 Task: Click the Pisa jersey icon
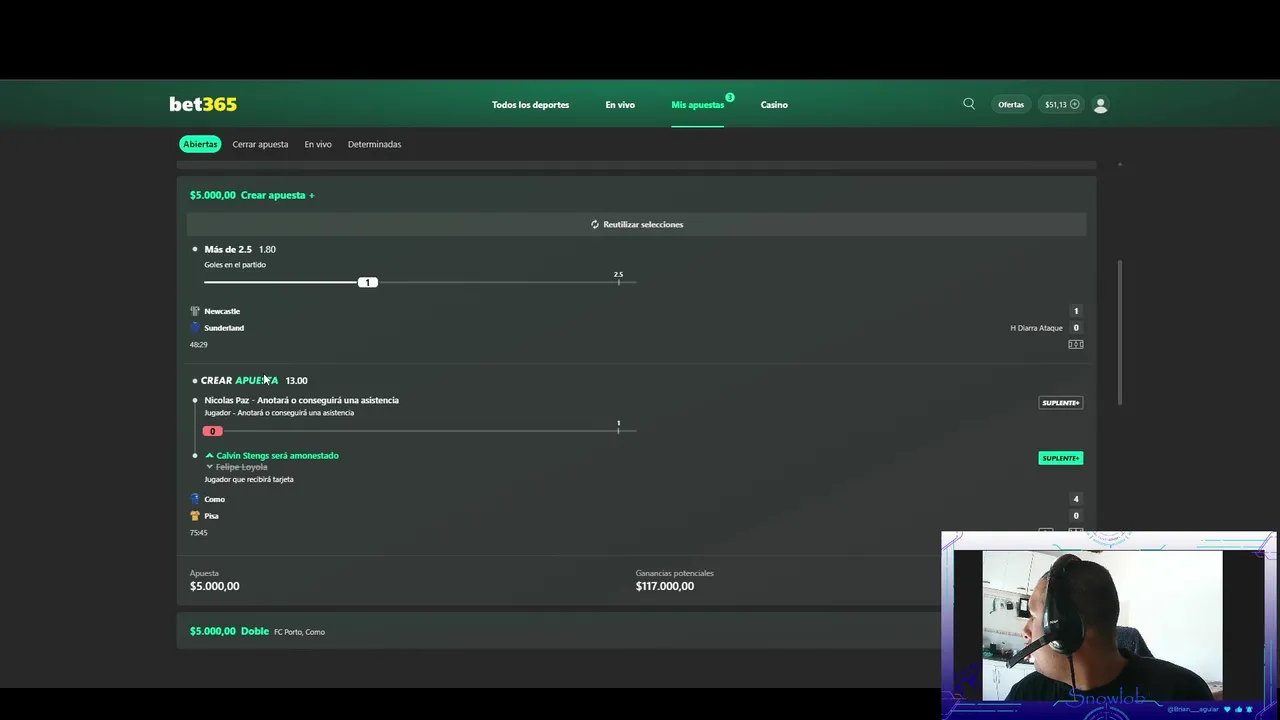coord(195,516)
